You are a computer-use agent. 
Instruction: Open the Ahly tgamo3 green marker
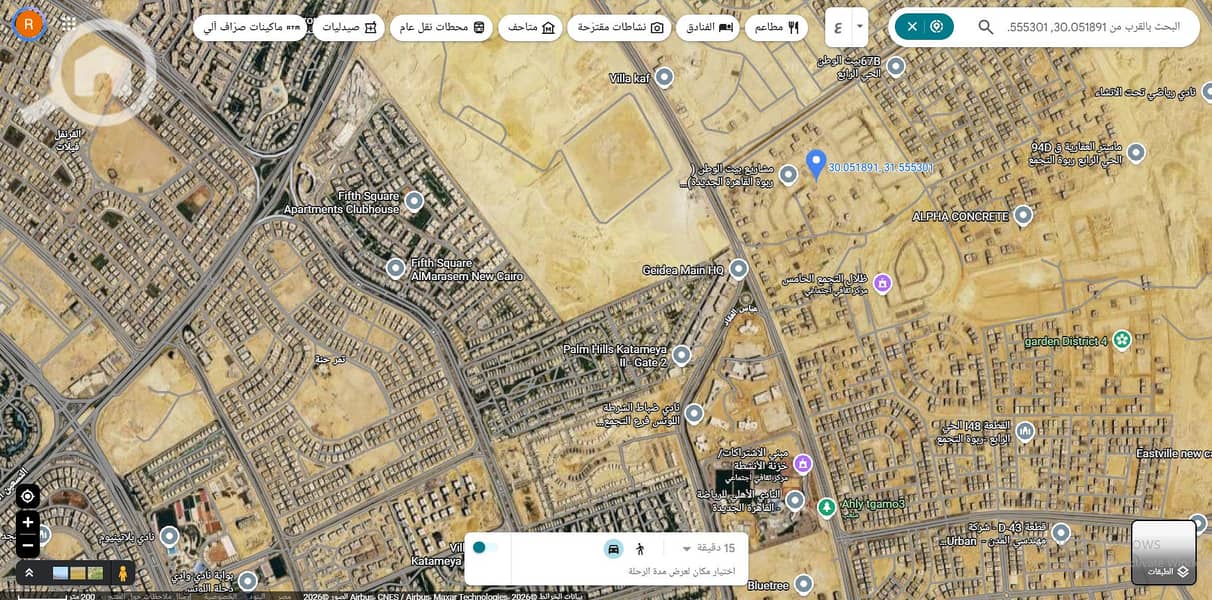tap(826, 507)
